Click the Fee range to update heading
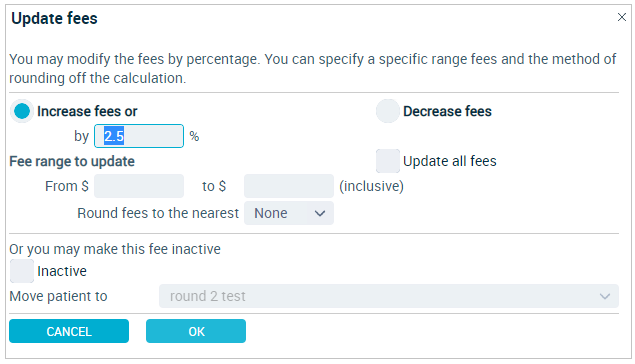 [x=72, y=162]
